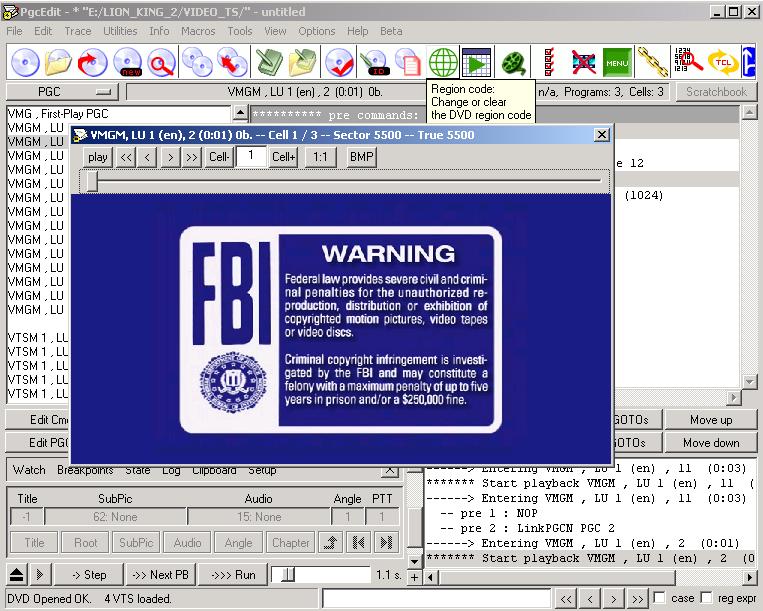The height and width of the screenshot is (611, 763).
Task: Click the disc icon labeled new
Action: (x=127, y=62)
